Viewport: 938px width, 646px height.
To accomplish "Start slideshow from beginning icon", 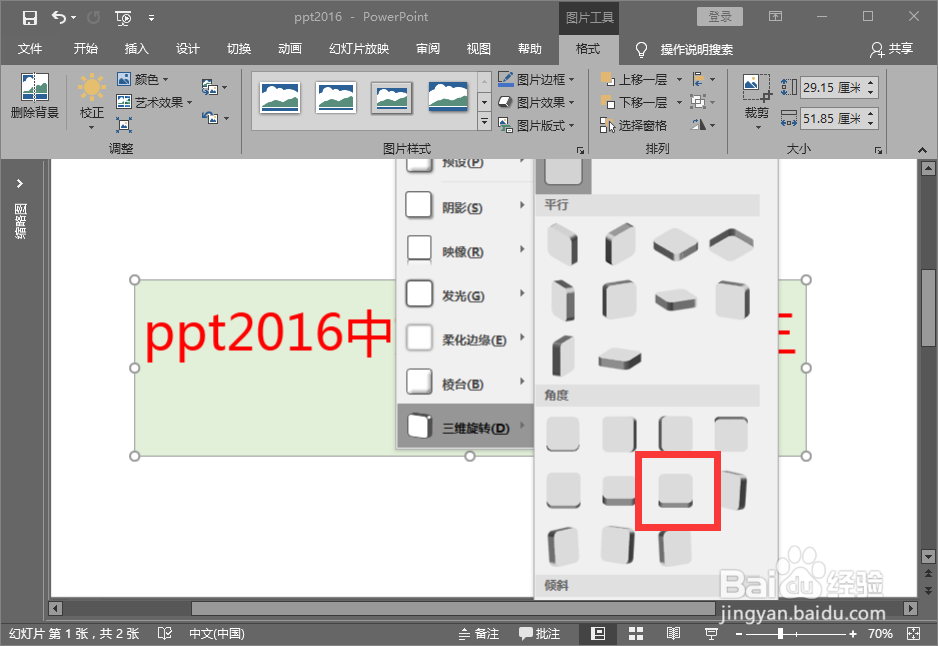I will [x=123, y=18].
